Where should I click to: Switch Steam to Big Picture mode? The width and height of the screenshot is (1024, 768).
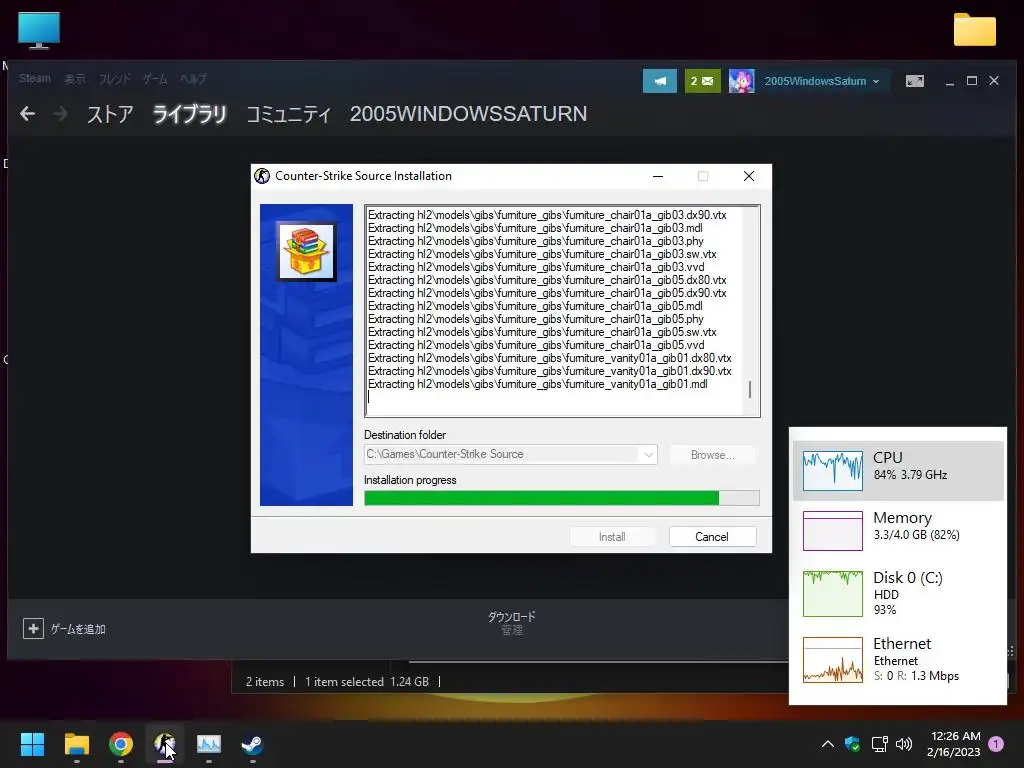point(914,81)
